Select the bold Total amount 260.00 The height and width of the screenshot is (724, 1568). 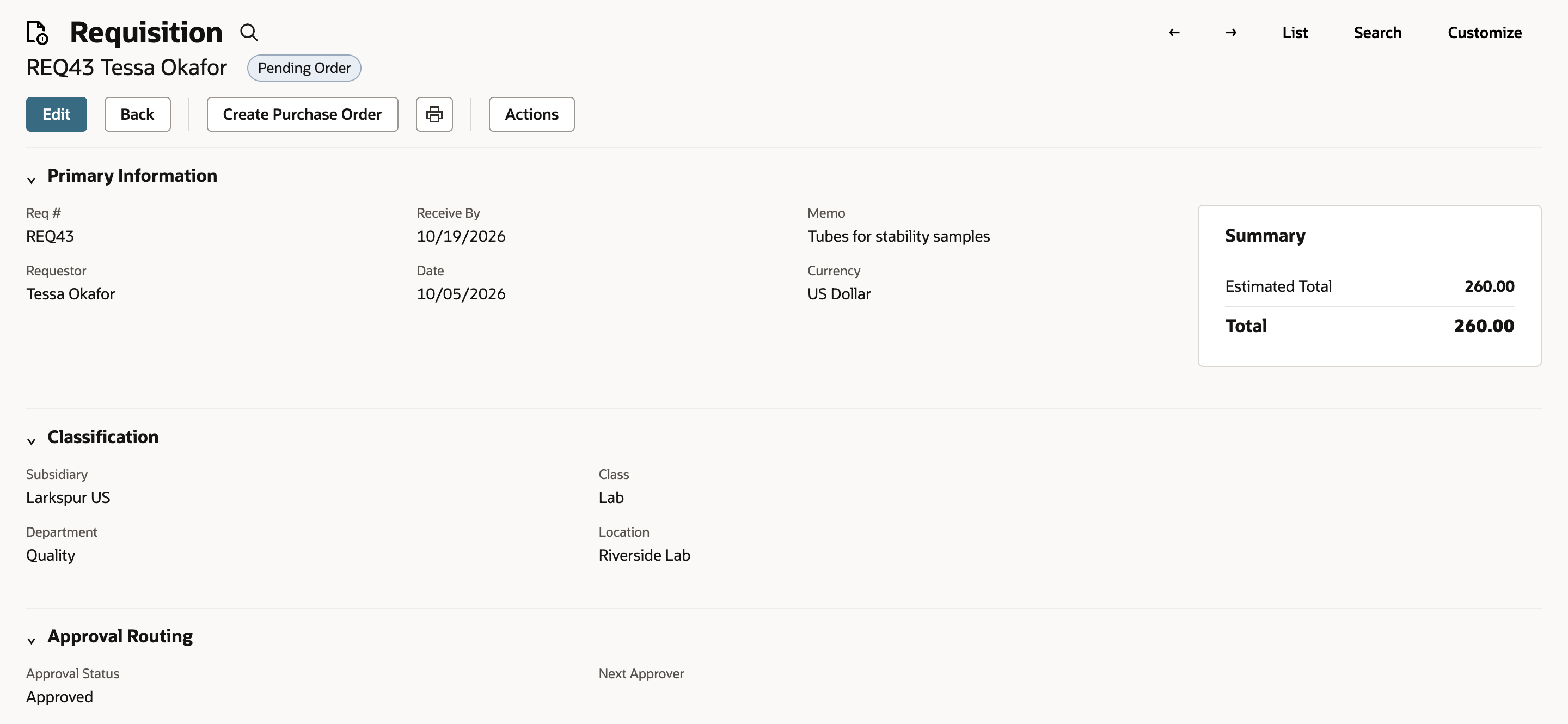(x=1484, y=326)
